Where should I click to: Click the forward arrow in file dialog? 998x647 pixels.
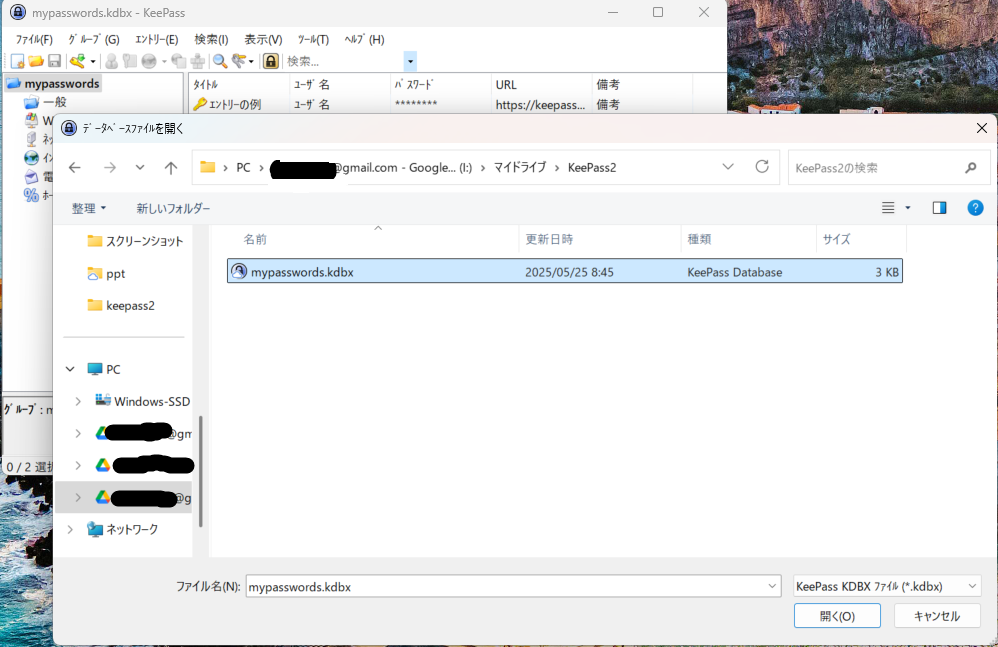click(110, 167)
